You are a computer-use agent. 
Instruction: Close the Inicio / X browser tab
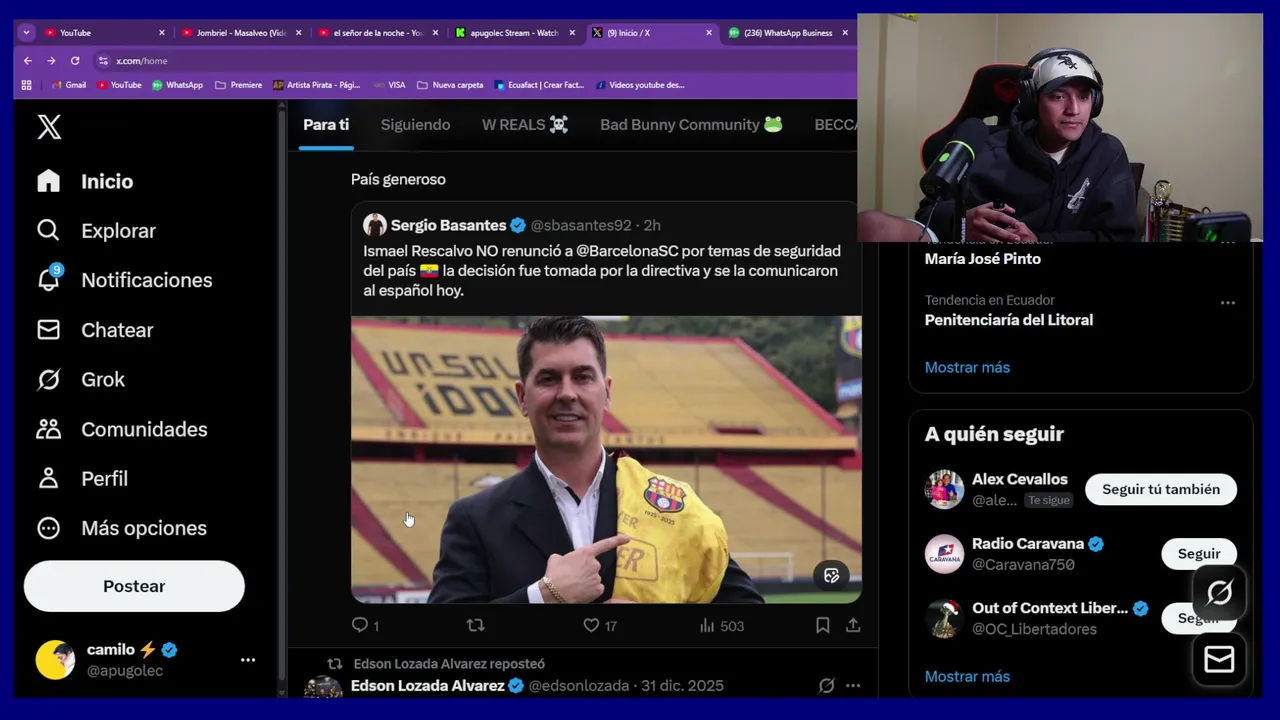point(709,33)
